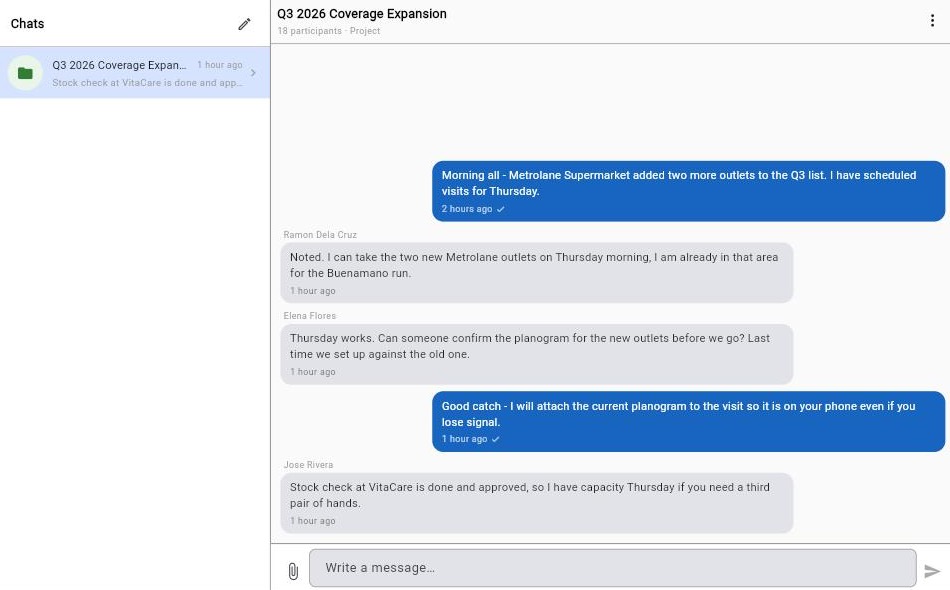The height and width of the screenshot is (590, 950).
Task: Click the checkmark on the Good catch message
Action: click(496, 439)
